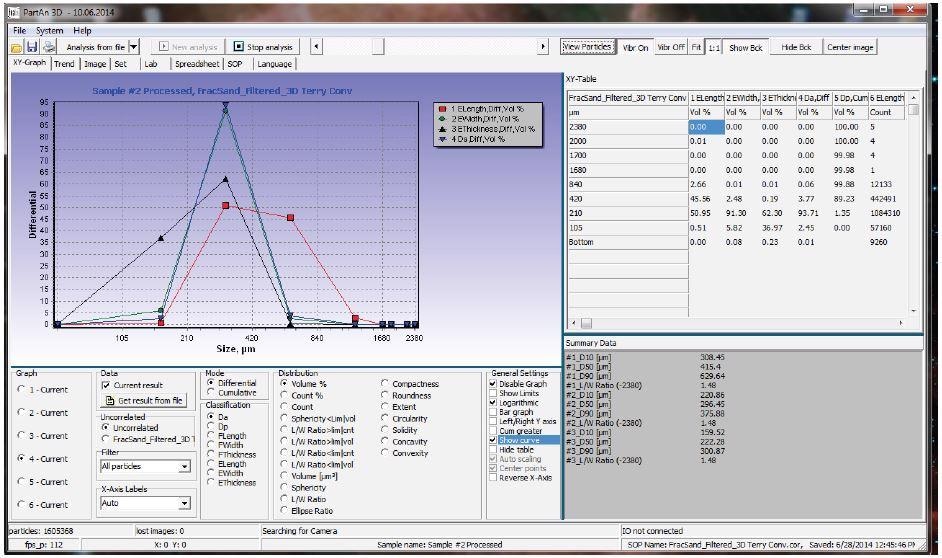Click the open folder icon in toolbar

[x=17, y=47]
